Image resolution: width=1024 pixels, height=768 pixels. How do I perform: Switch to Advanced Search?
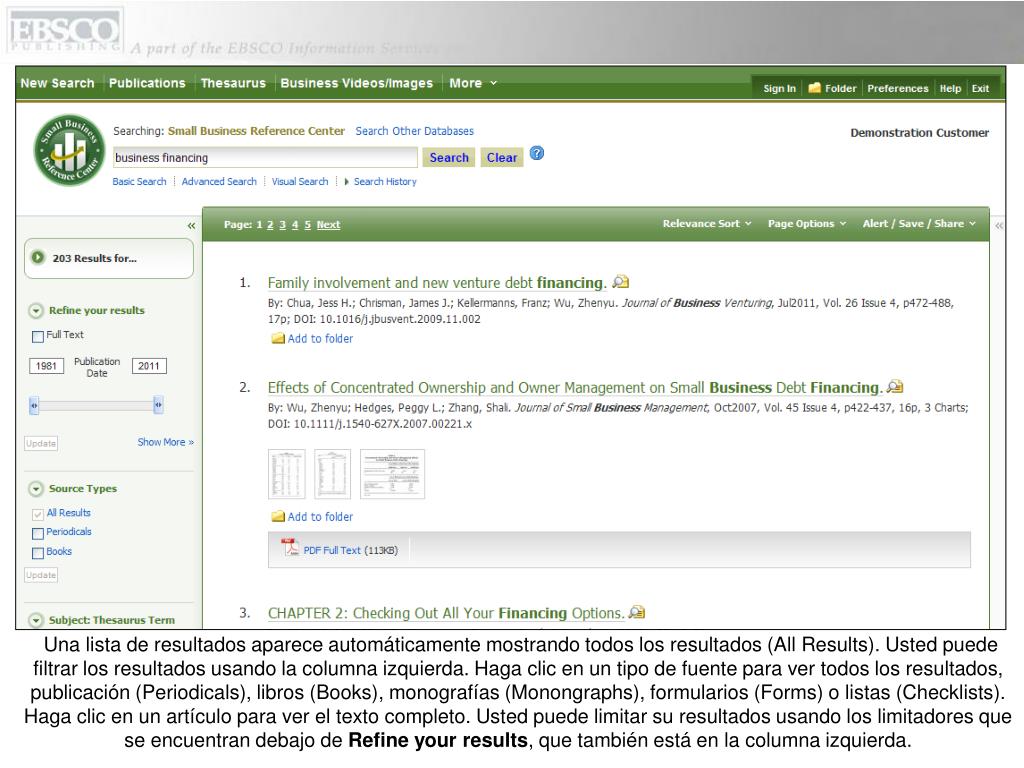coord(219,182)
